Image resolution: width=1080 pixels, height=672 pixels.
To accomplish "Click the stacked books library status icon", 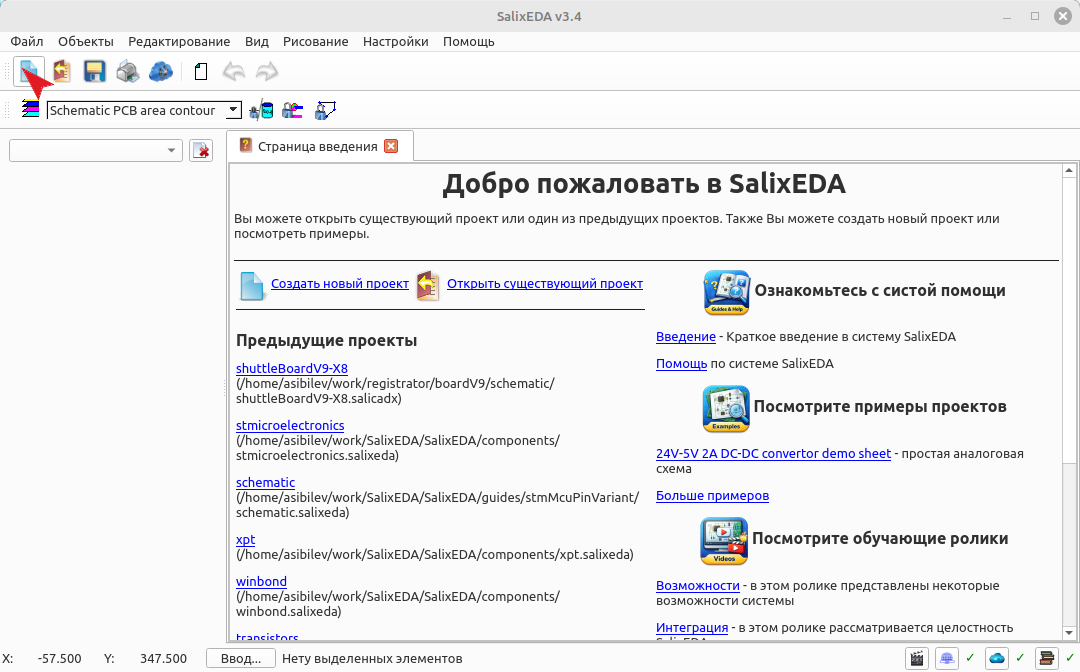I will (x=1046, y=658).
